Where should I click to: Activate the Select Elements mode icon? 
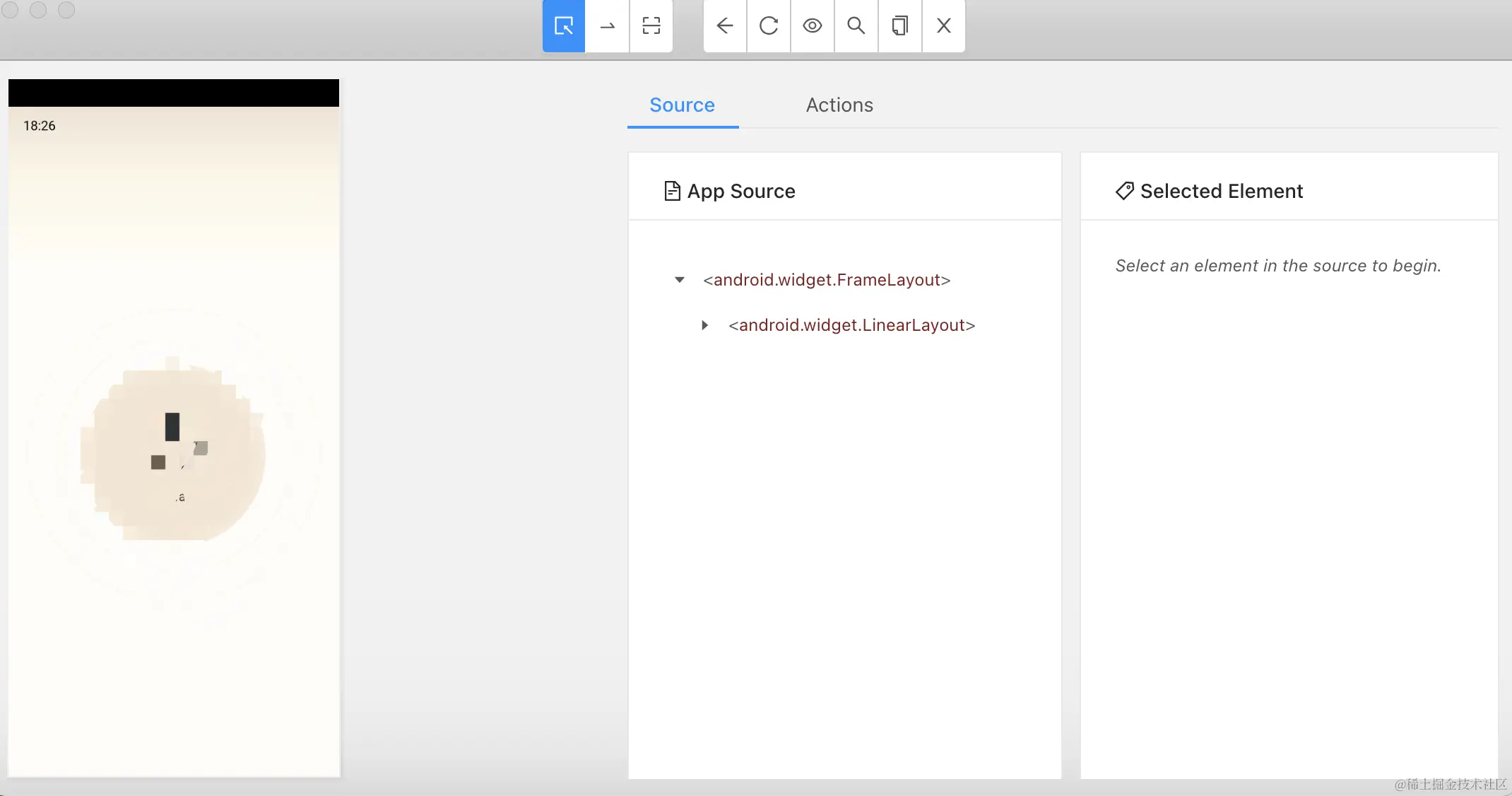[x=563, y=26]
